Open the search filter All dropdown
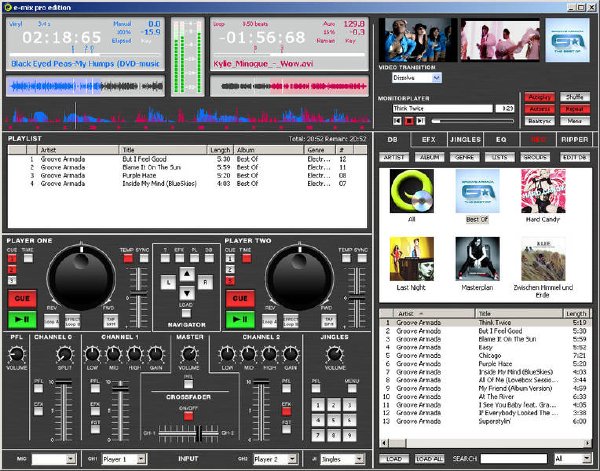This screenshot has width=600, height=471. point(587,458)
